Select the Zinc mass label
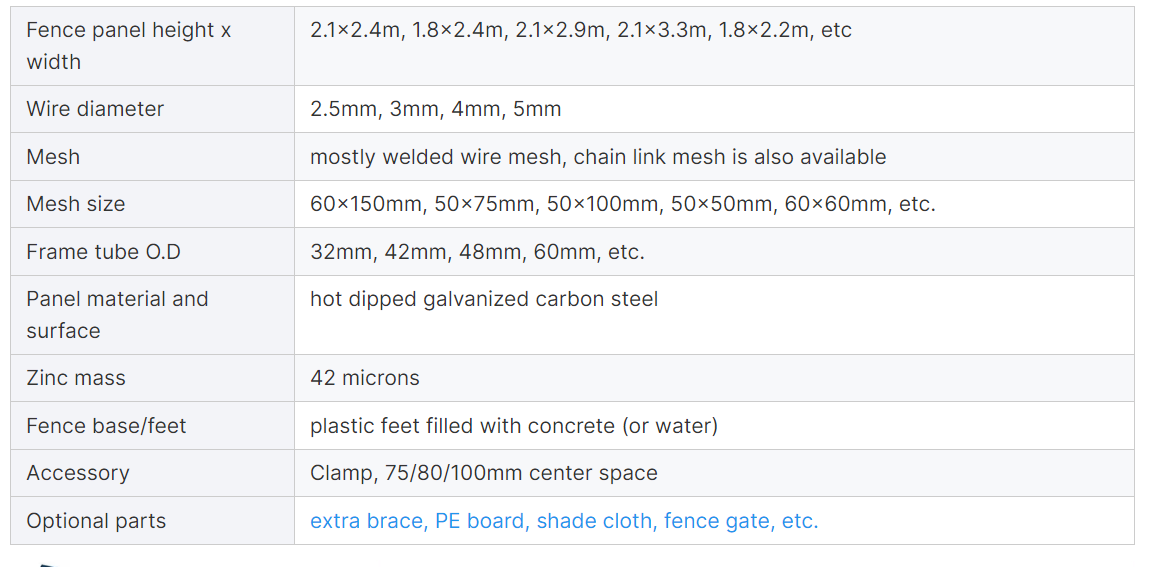Viewport: 1149px width, 567px height. click(75, 378)
